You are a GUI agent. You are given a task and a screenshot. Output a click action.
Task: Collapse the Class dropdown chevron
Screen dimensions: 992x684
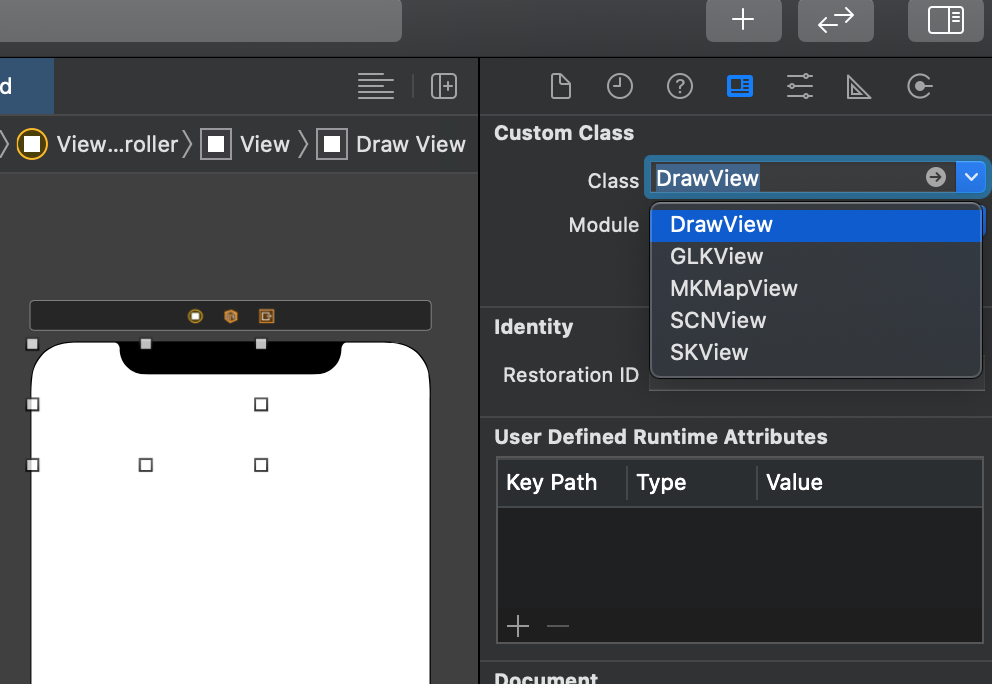coord(971,177)
